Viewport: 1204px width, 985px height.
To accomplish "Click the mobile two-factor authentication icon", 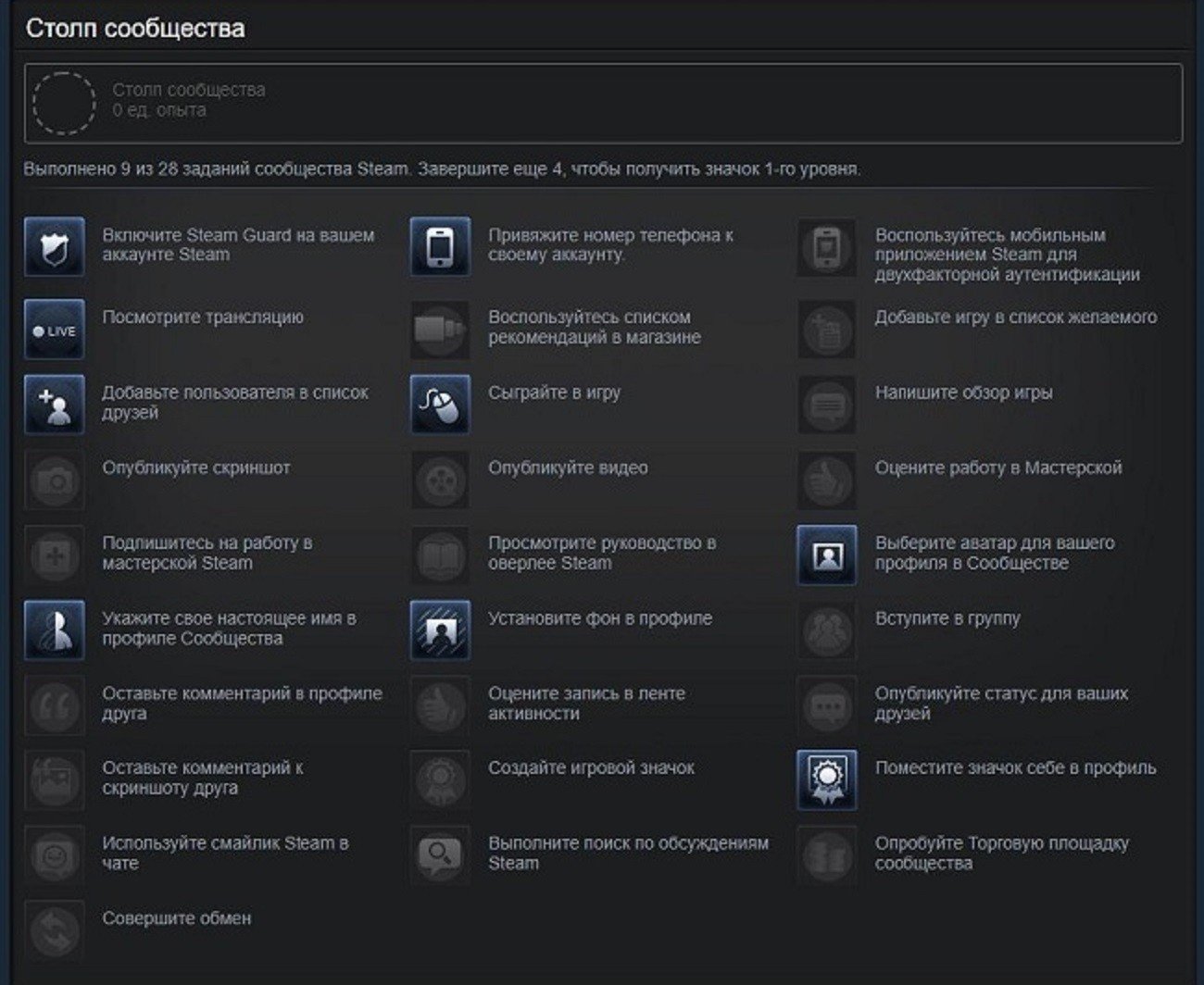I will pos(827,247).
